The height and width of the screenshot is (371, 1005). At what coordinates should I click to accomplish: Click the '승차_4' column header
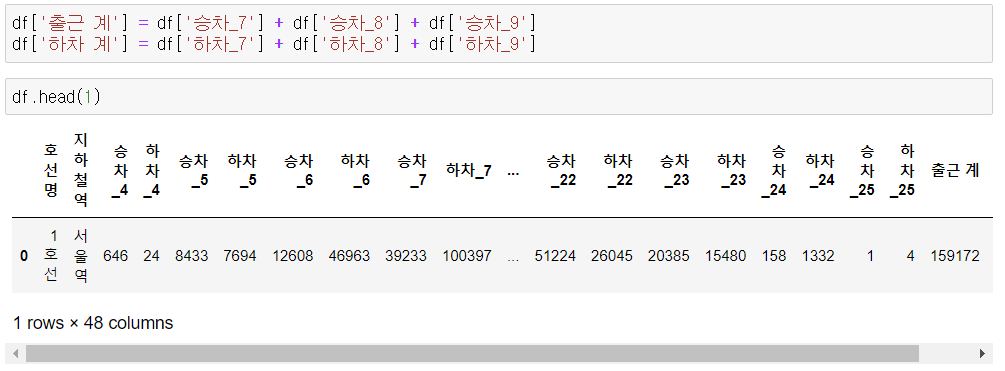point(119,170)
